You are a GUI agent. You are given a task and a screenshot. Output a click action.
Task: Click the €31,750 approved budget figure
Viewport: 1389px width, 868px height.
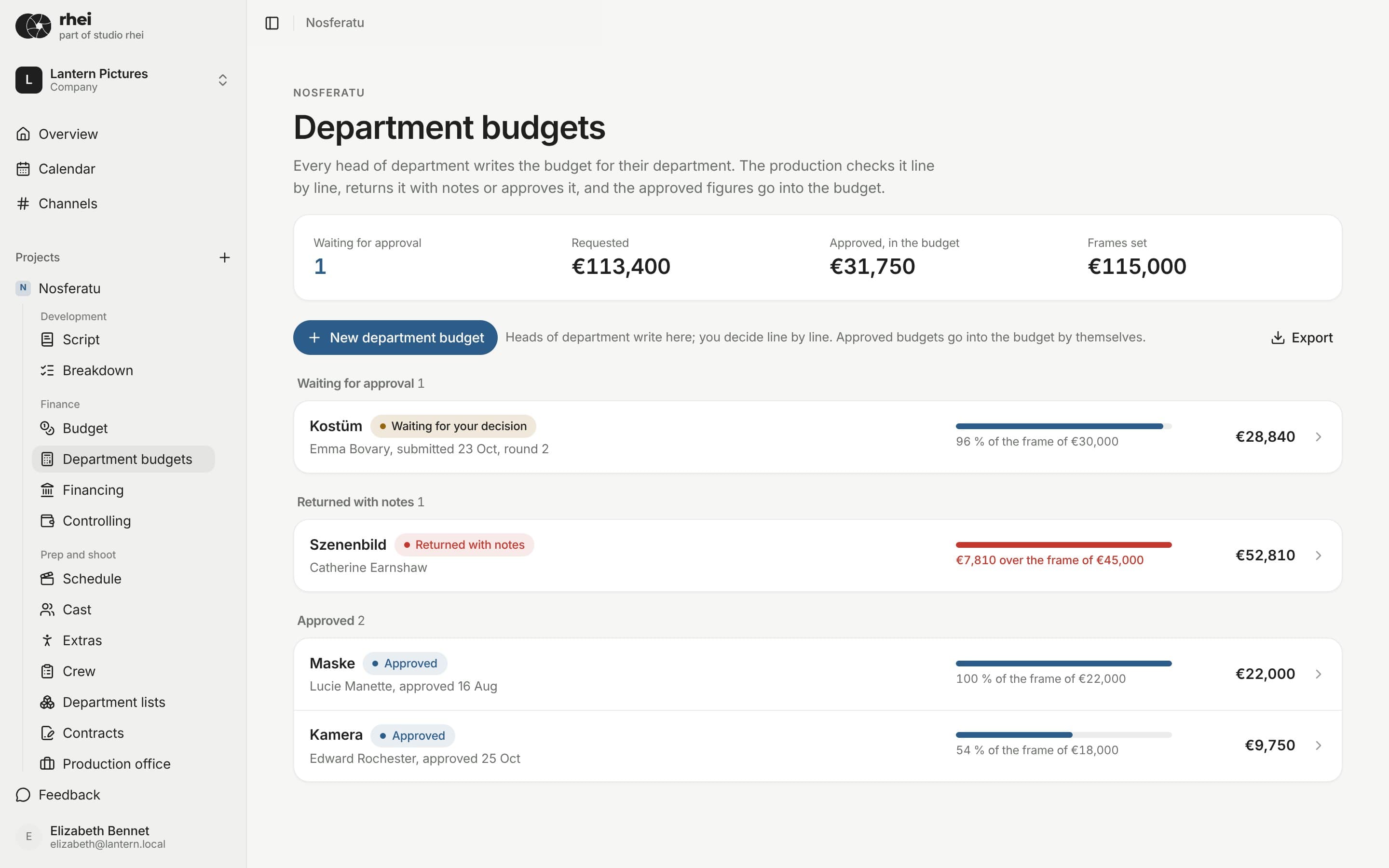[872, 266]
